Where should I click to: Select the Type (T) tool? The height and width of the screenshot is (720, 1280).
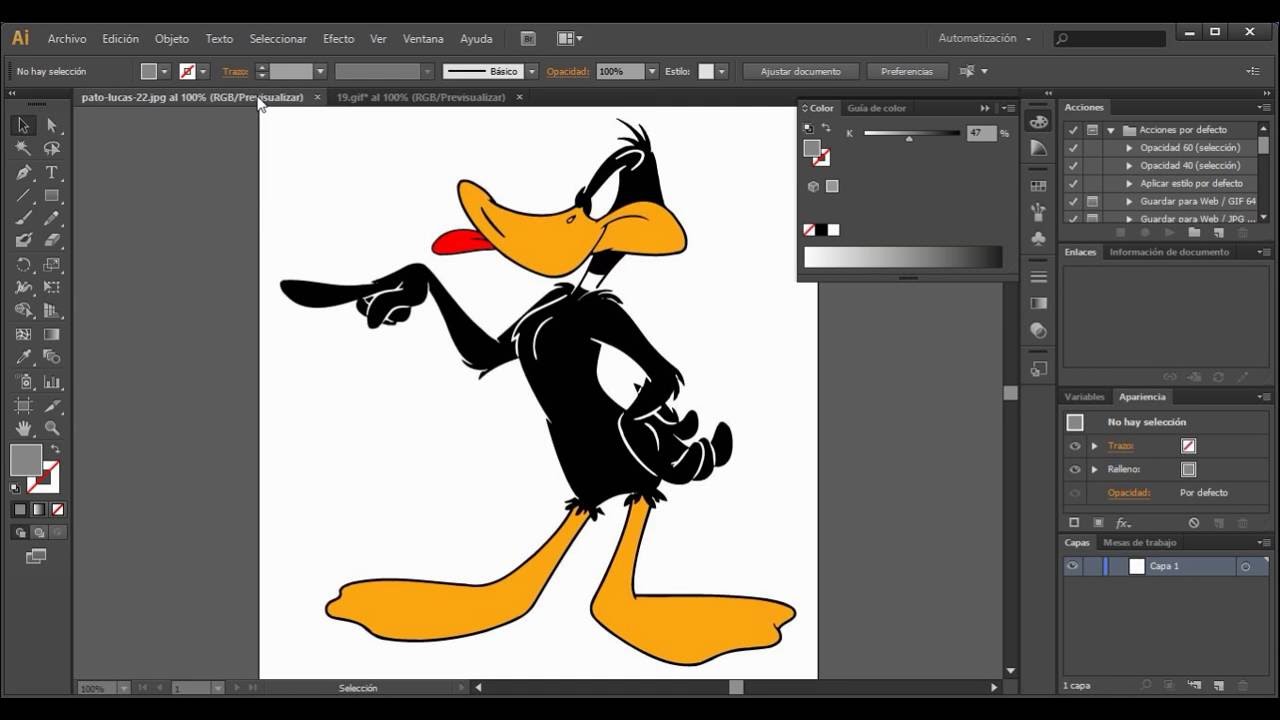[x=52, y=172]
